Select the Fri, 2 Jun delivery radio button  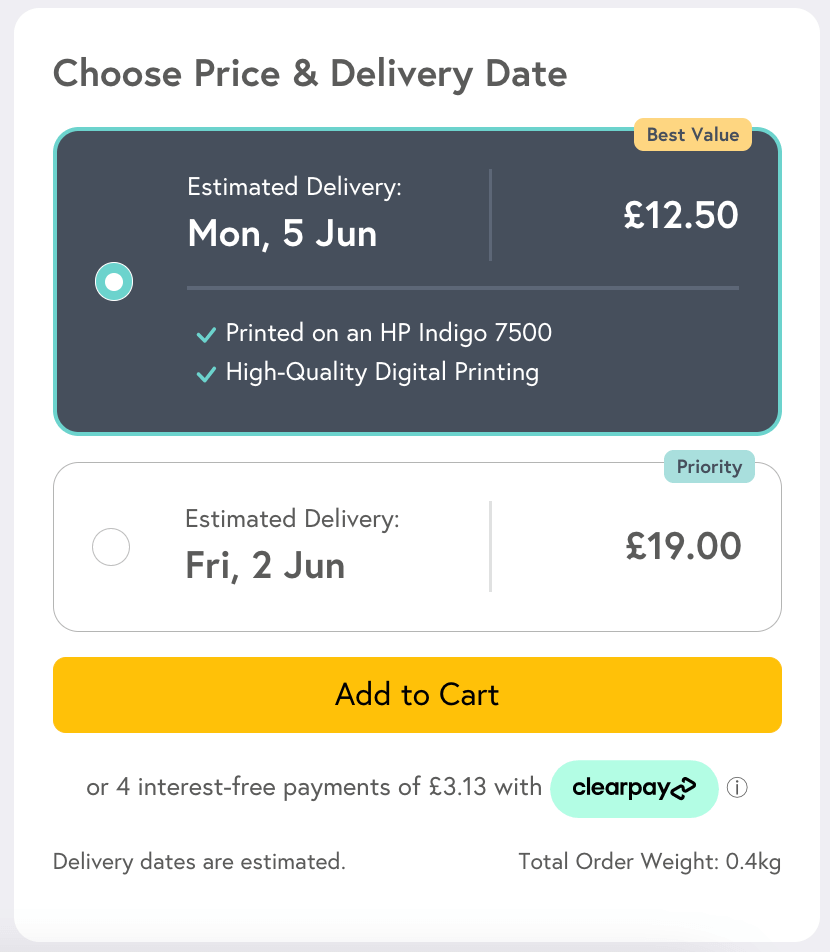[111, 547]
